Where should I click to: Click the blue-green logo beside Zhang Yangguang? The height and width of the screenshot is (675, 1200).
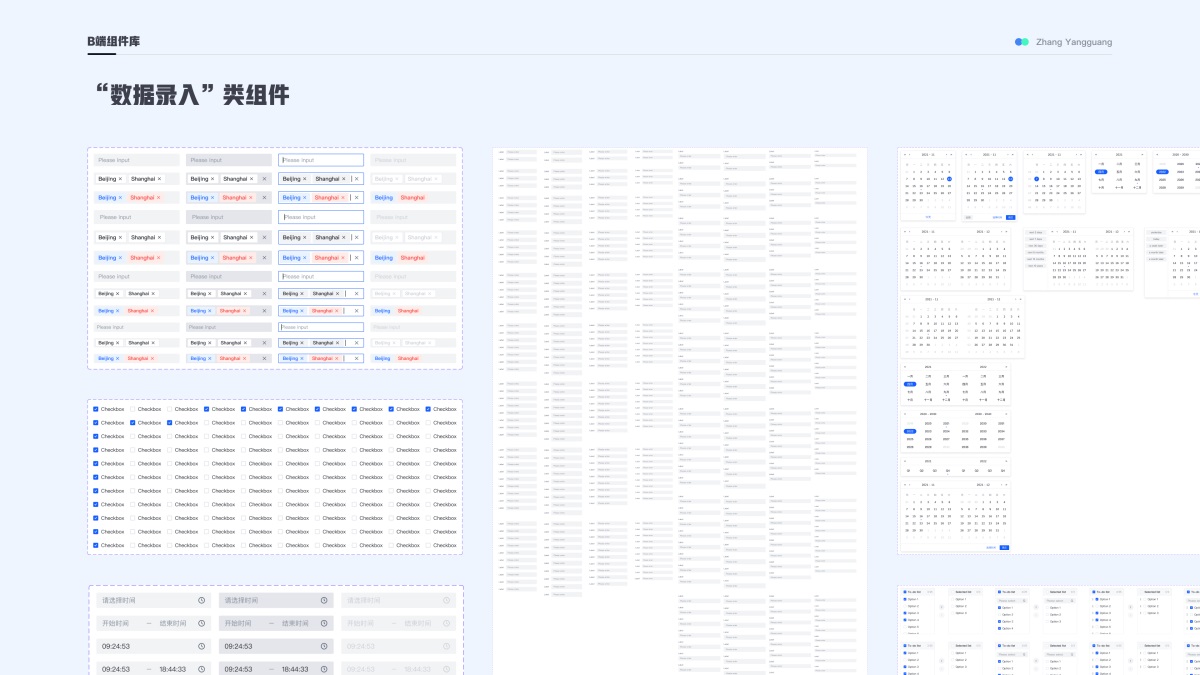[x=1022, y=42]
